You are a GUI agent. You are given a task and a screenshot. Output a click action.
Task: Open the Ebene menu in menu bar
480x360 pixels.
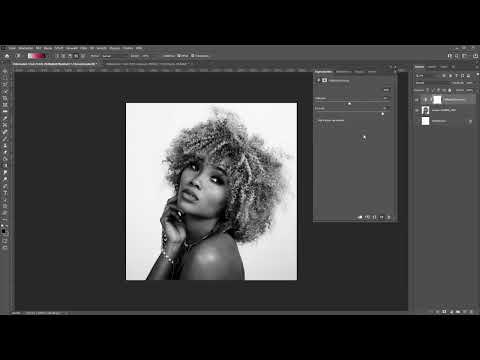pos(48,48)
